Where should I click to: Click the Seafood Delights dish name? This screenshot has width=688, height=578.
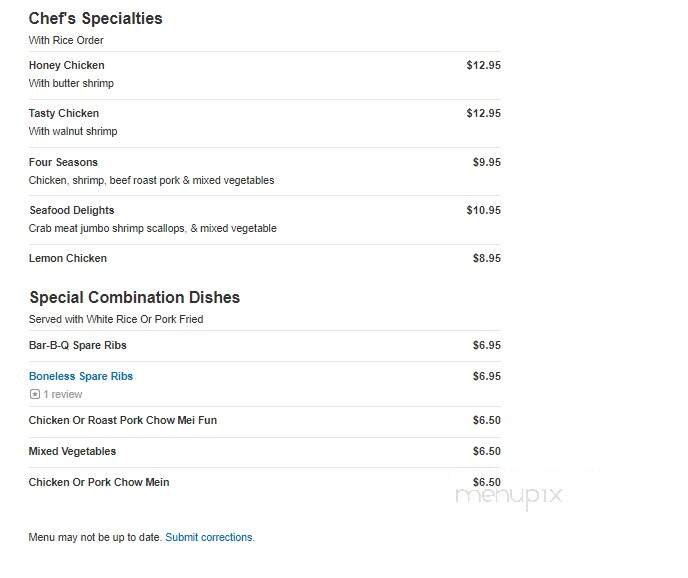[71, 210]
